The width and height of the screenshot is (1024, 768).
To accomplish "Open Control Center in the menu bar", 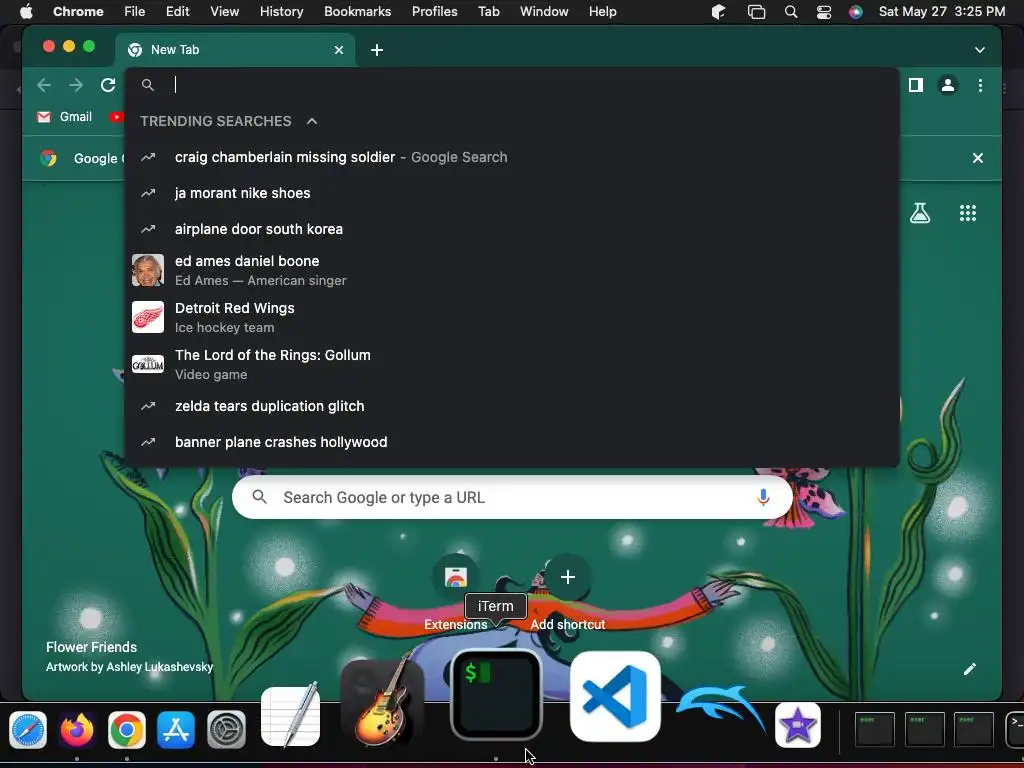I will coord(824,12).
